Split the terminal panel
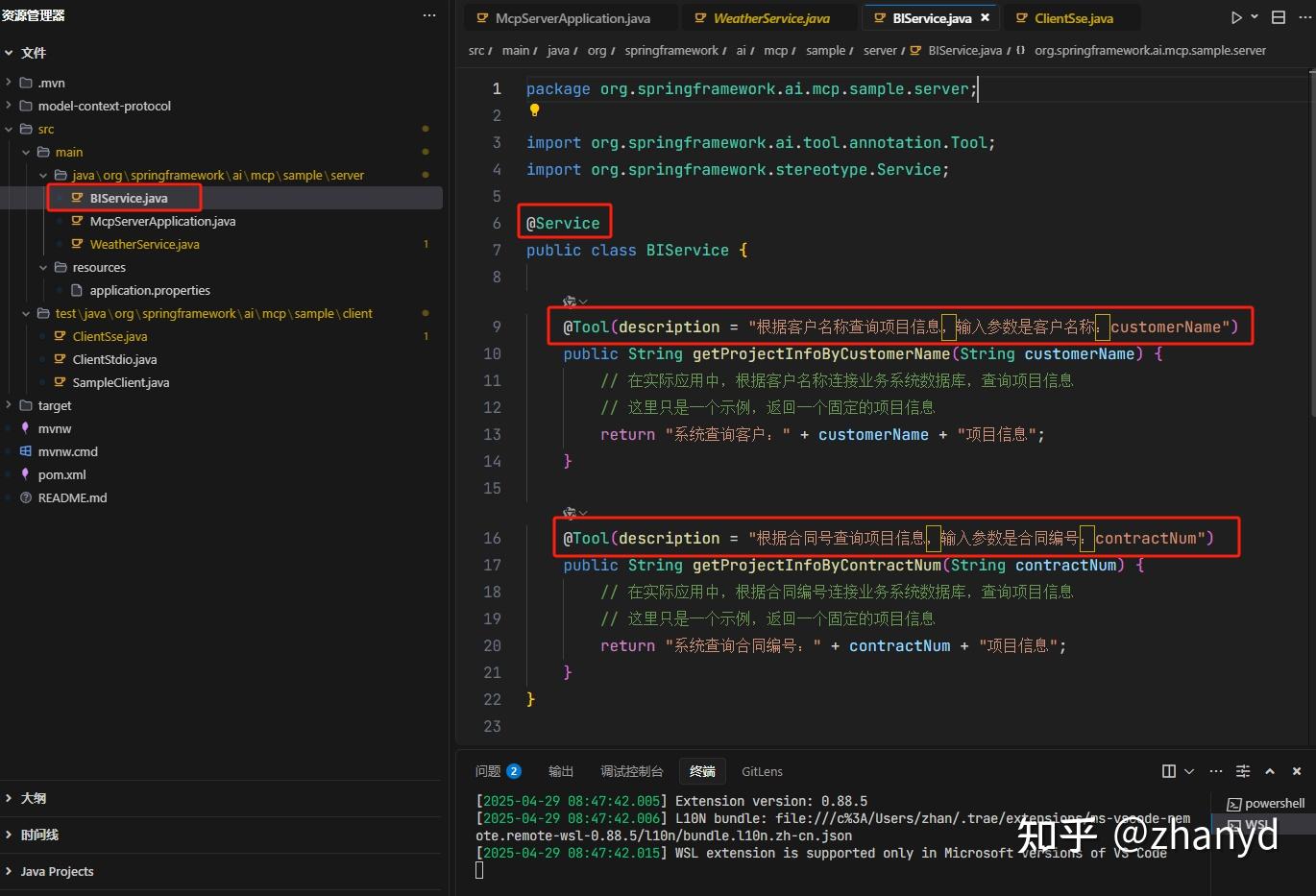 (1169, 771)
